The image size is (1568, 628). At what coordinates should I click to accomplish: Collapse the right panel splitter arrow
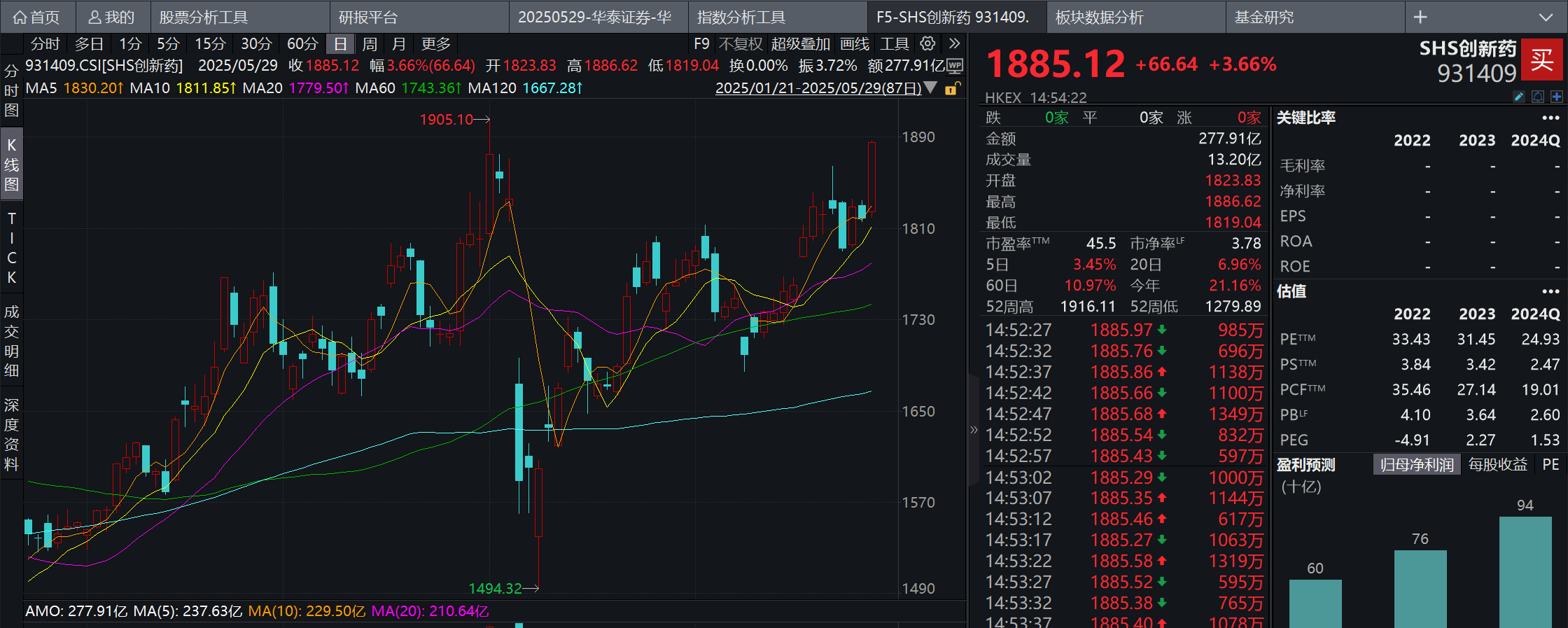(x=974, y=429)
